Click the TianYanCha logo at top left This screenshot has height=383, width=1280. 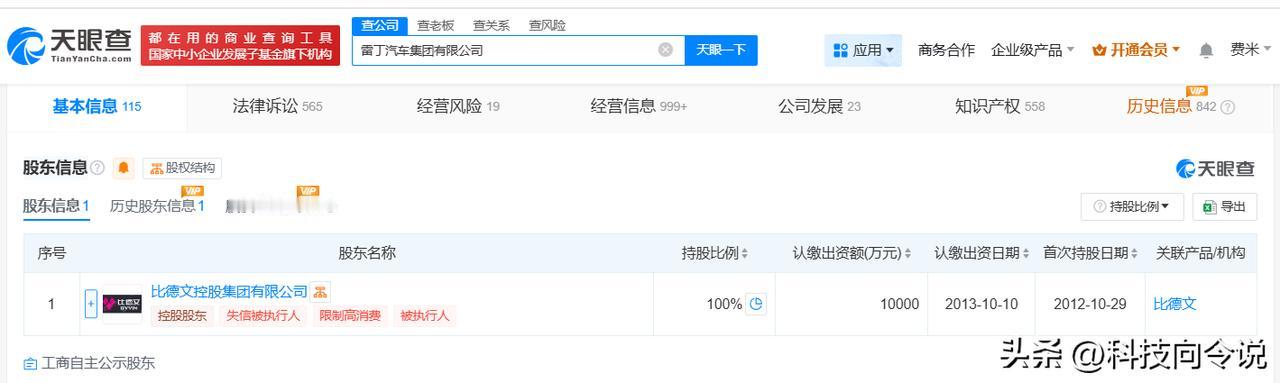pos(70,45)
